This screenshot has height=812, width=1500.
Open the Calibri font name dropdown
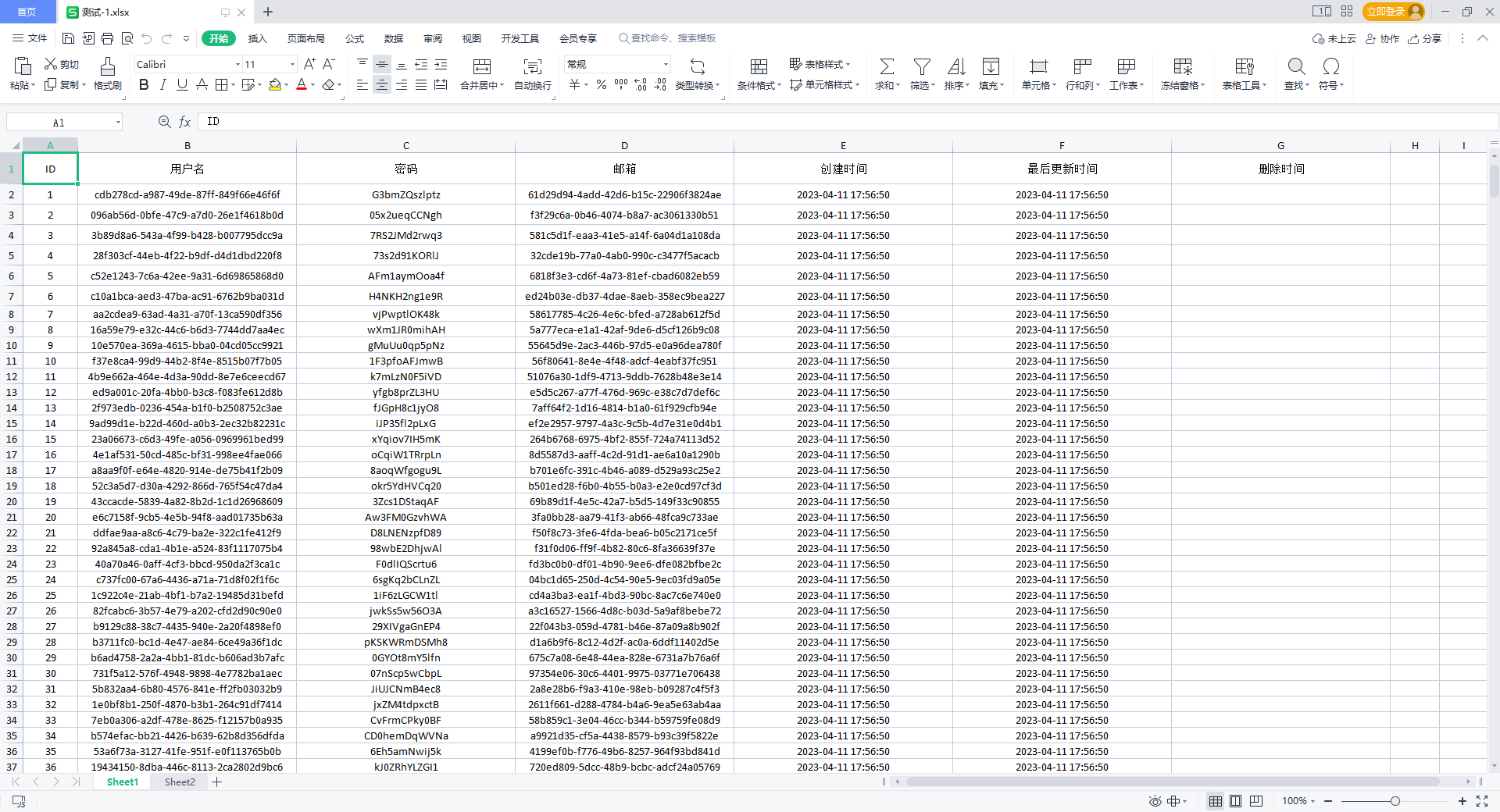(237, 64)
